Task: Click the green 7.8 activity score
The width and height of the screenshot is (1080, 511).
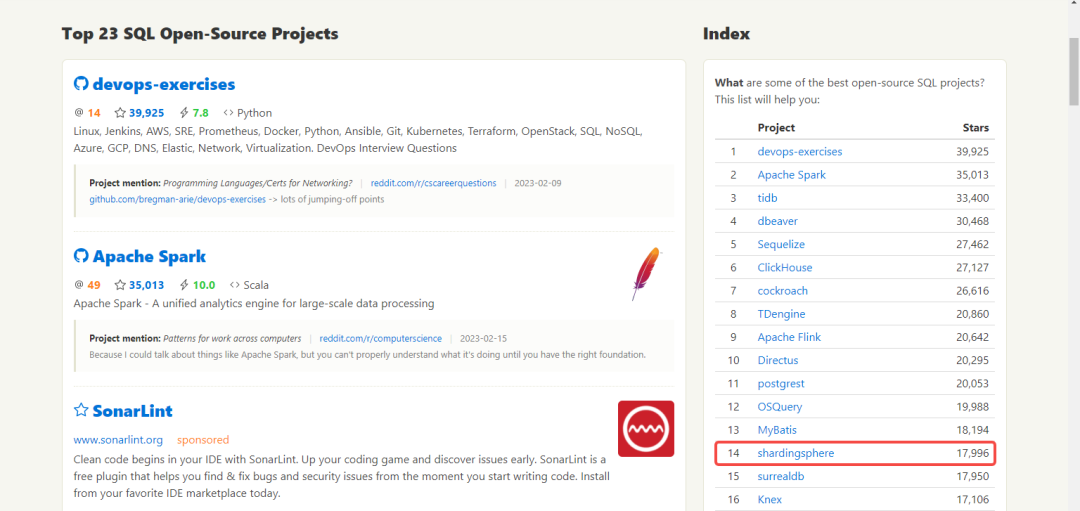Action: click(x=200, y=113)
